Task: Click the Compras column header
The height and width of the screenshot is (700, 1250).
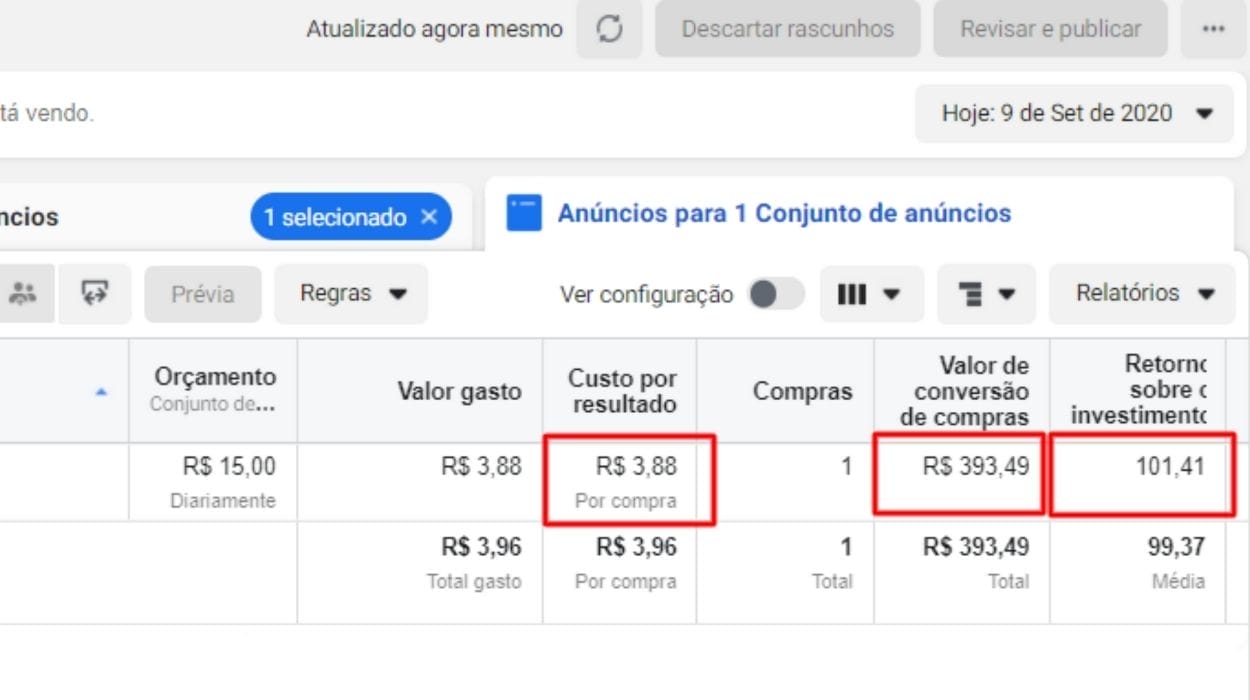Action: pos(802,391)
